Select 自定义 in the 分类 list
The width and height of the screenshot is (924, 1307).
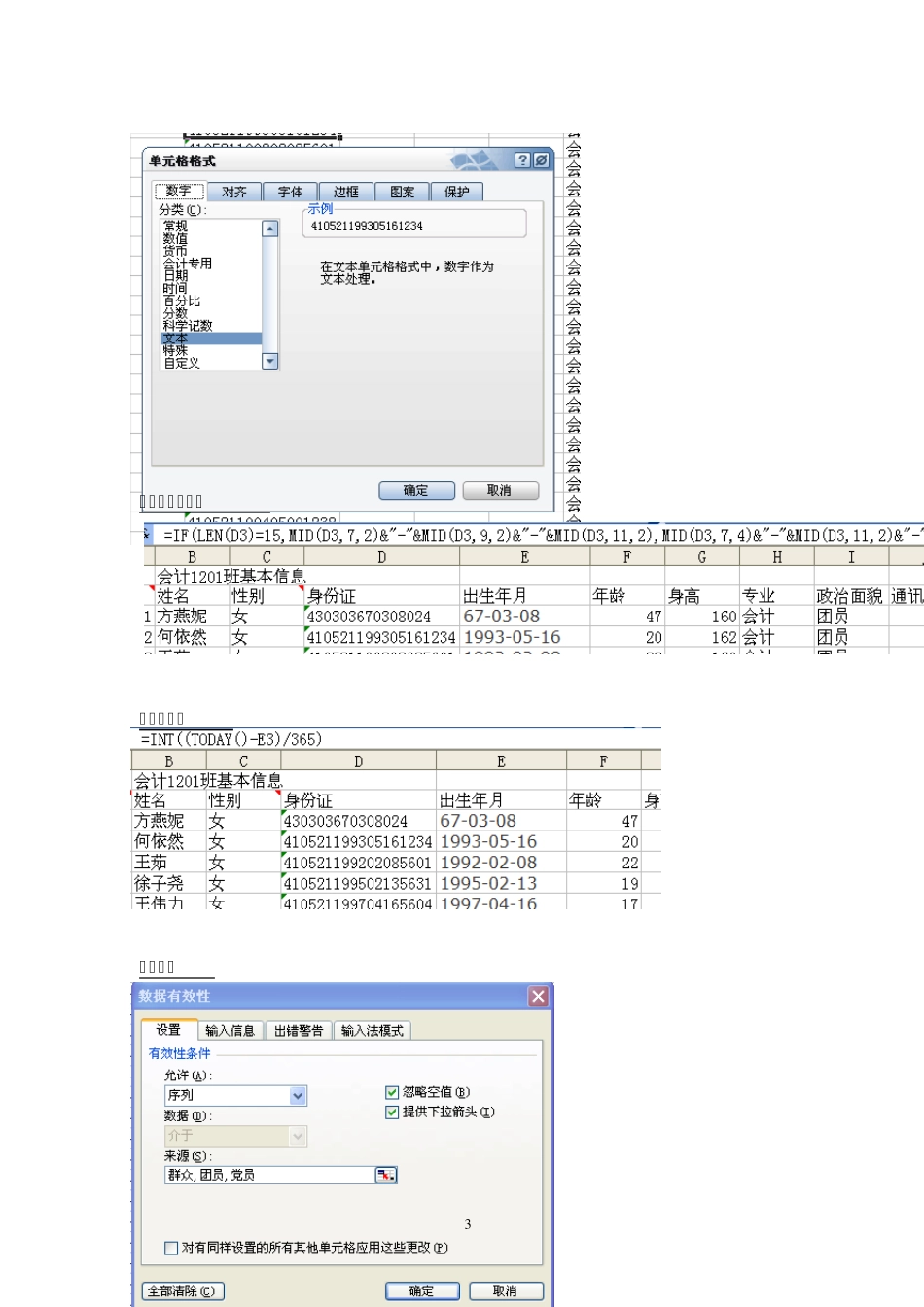(211, 363)
